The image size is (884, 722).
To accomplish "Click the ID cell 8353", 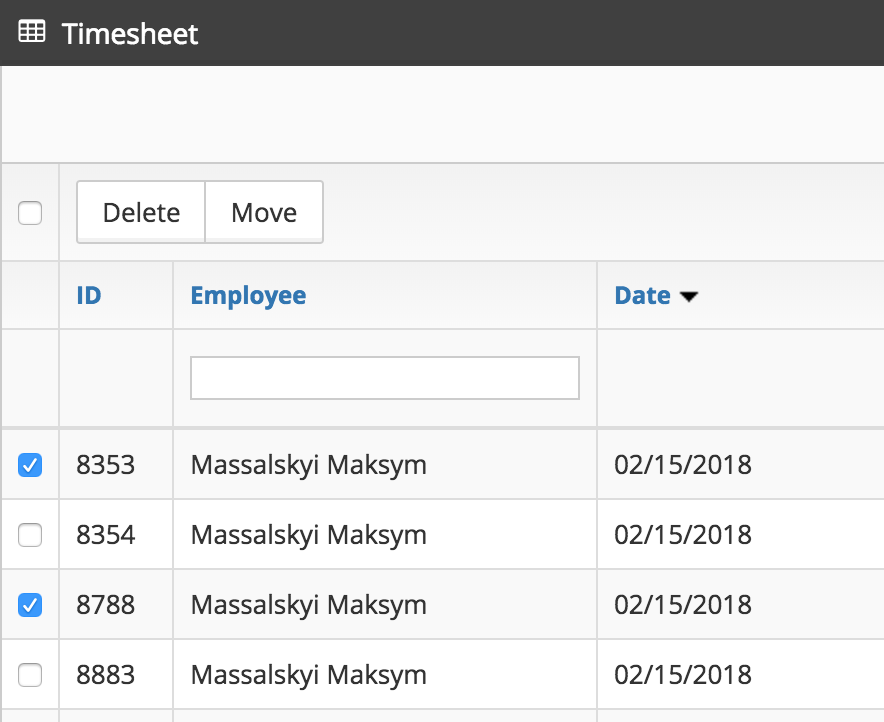I will (105, 465).
